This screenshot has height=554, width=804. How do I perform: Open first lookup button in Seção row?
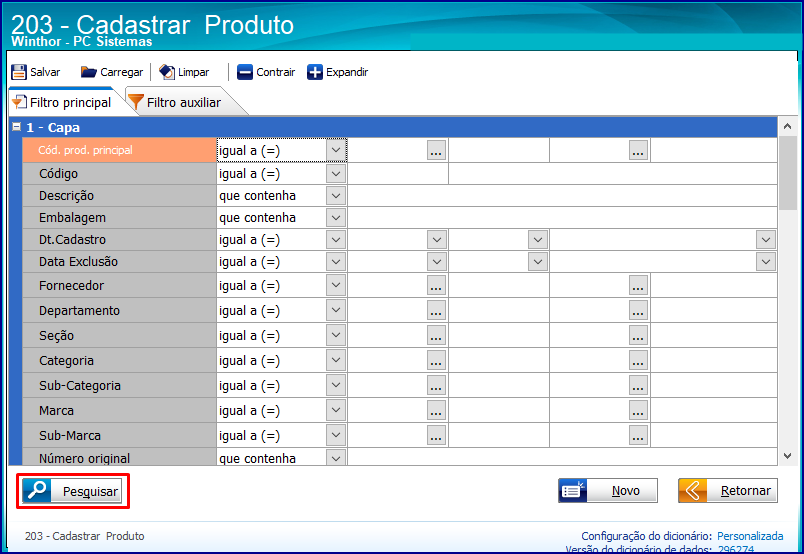[x=436, y=335]
